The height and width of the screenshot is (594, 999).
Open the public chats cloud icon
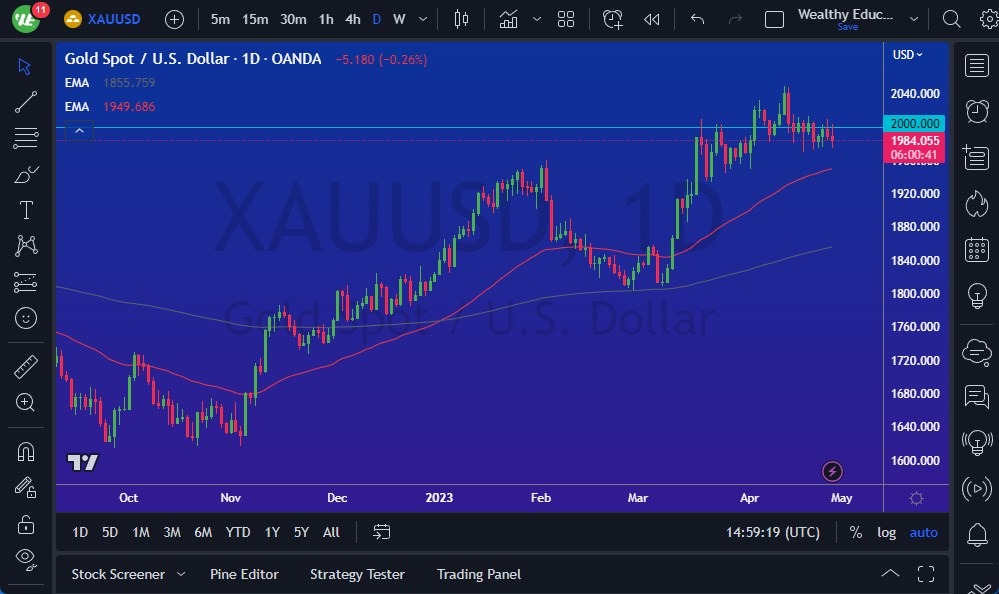[977, 351]
